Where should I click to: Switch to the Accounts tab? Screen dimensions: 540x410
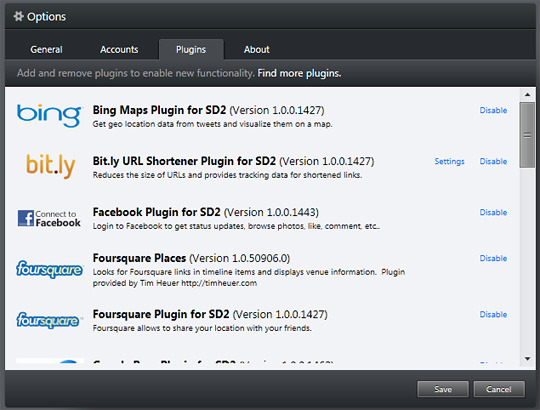coord(119,50)
